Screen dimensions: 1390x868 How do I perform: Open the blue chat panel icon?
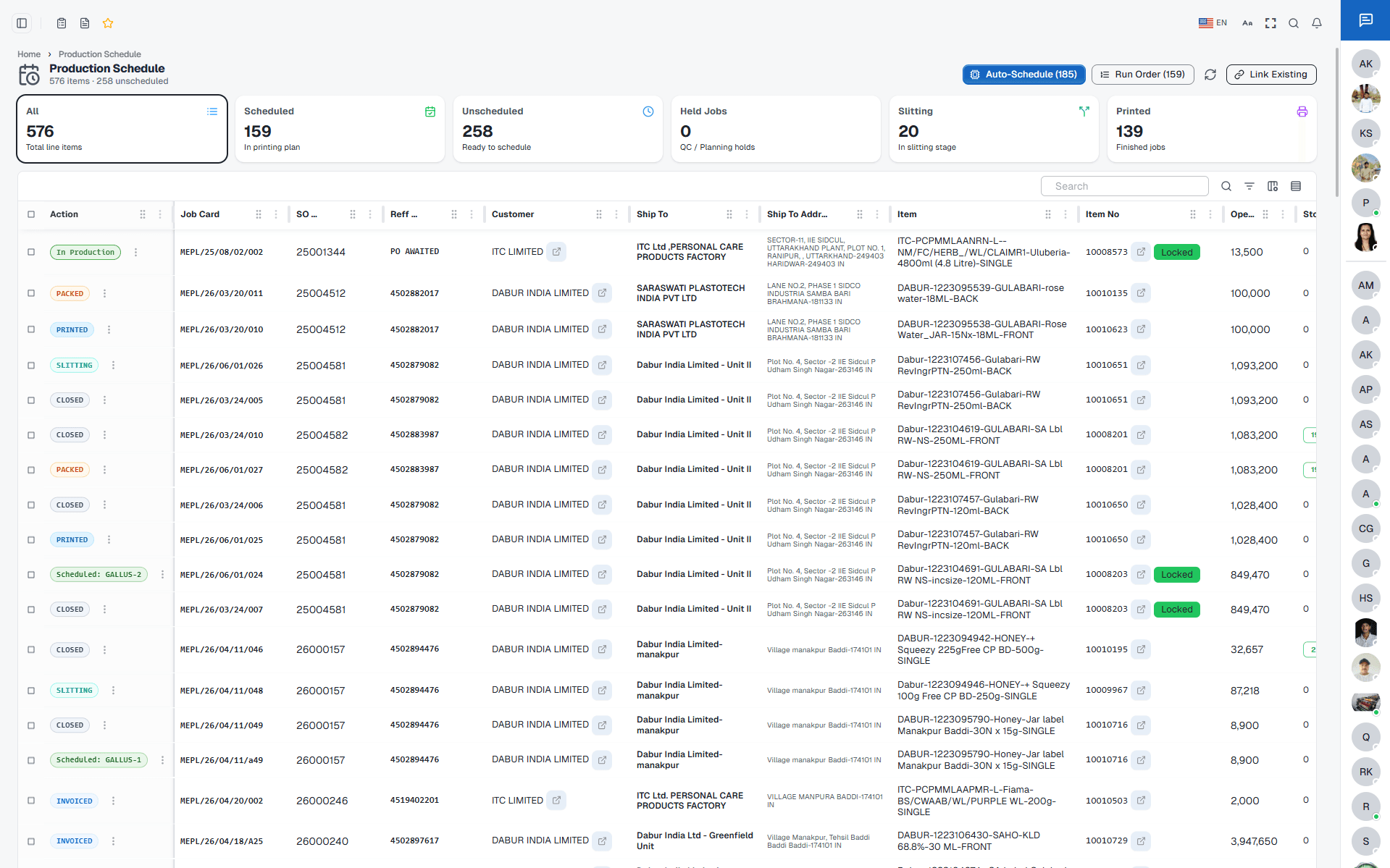click(1365, 20)
